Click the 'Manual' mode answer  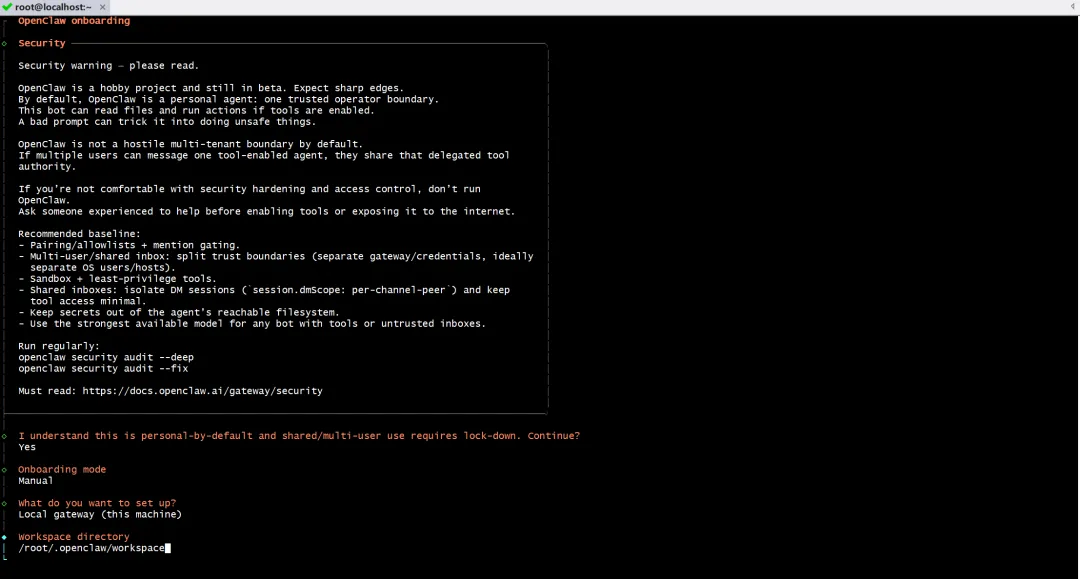click(x=35, y=481)
